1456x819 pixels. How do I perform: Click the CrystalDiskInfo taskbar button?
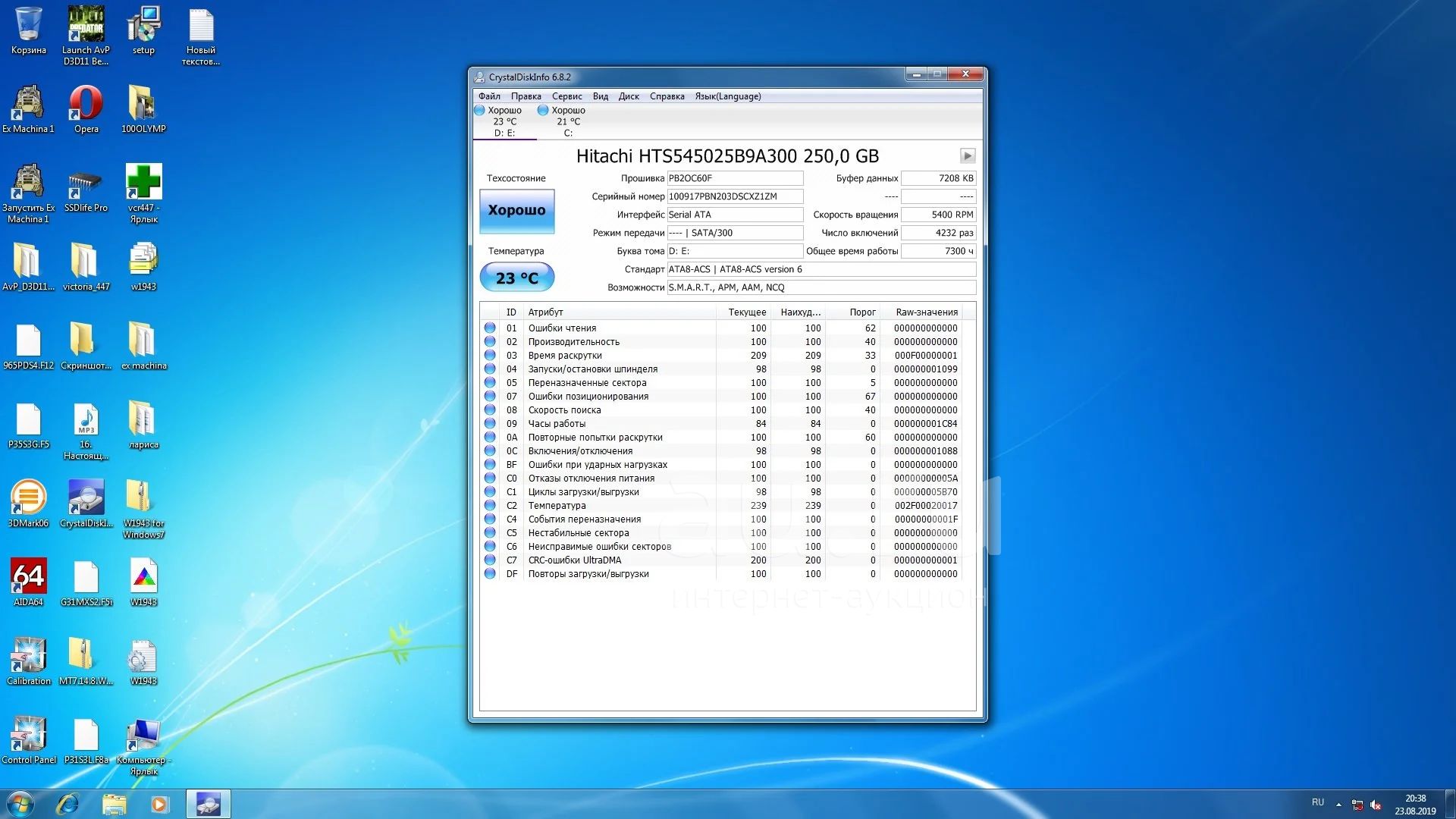208,804
